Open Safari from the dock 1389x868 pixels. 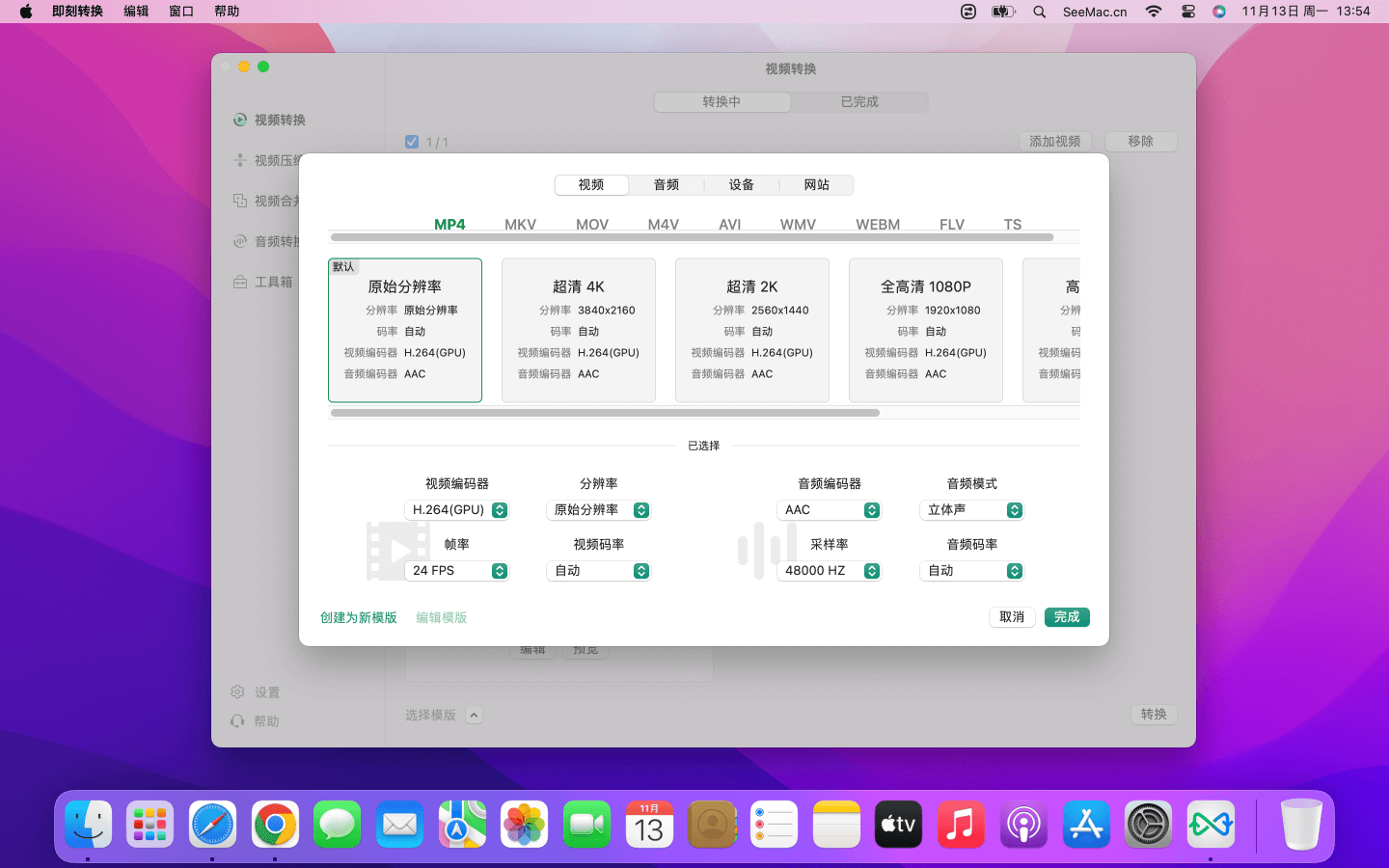[x=212, y=825]
